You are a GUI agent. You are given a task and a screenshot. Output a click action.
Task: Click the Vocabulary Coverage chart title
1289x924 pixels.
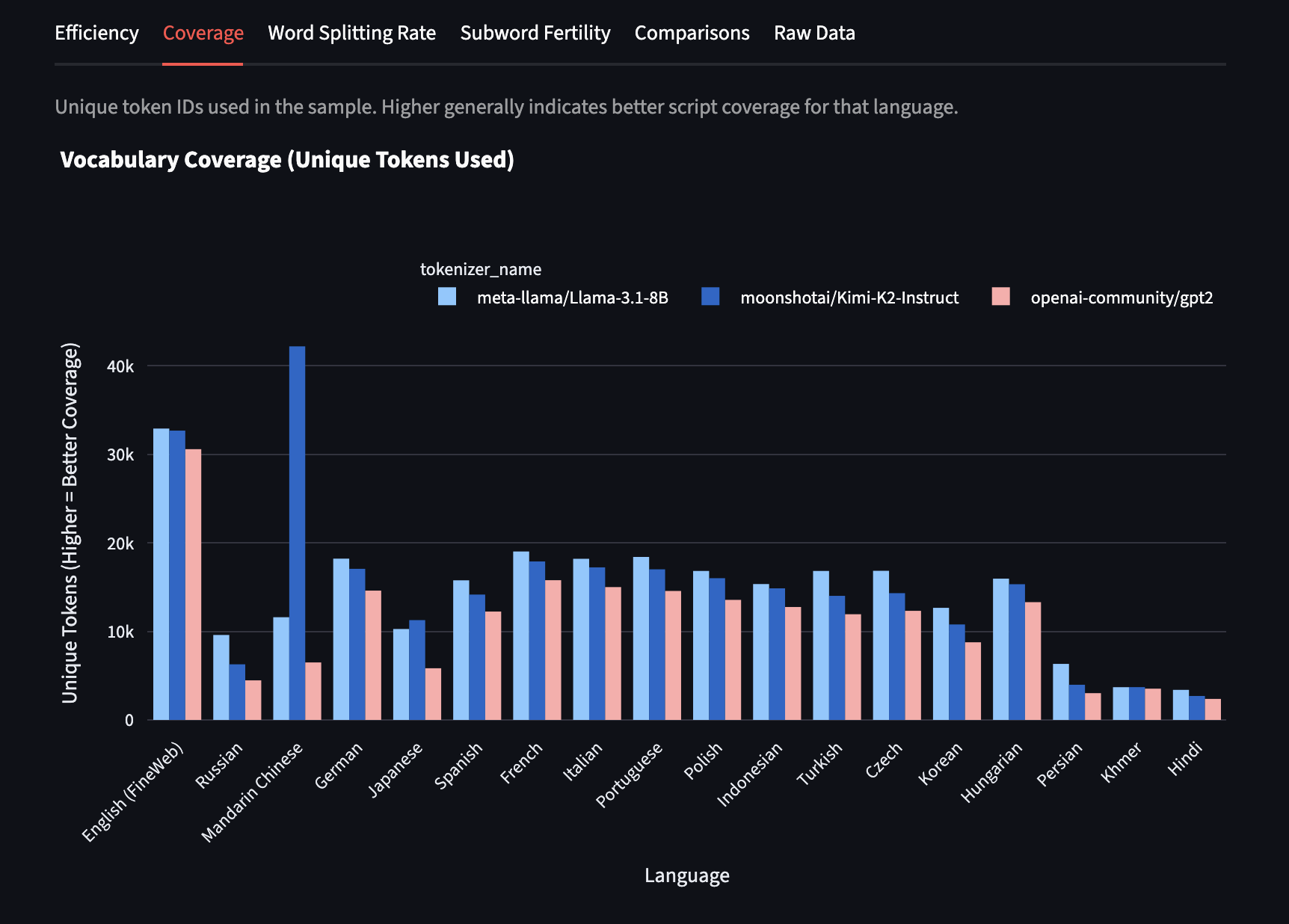(287, 160)
